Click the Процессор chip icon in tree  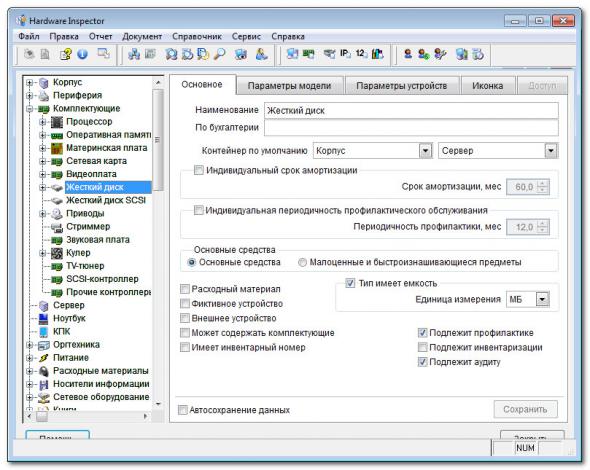(x=57, y=122)
